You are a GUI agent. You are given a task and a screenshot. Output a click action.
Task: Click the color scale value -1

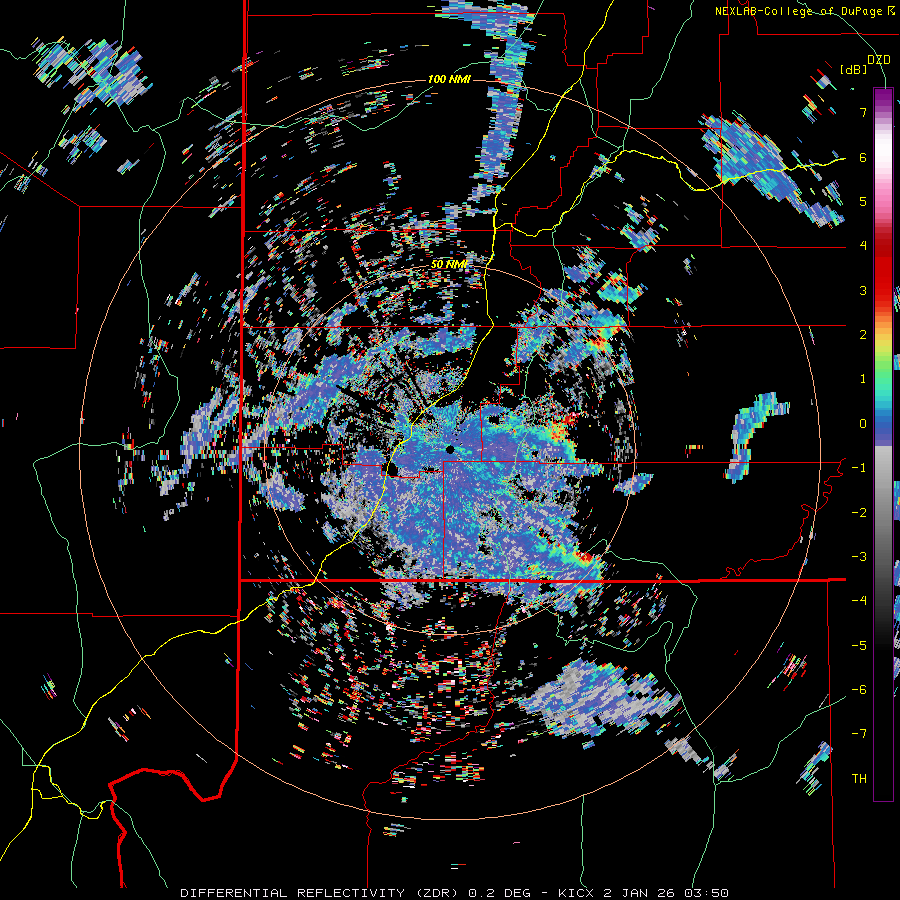[859, 467]
